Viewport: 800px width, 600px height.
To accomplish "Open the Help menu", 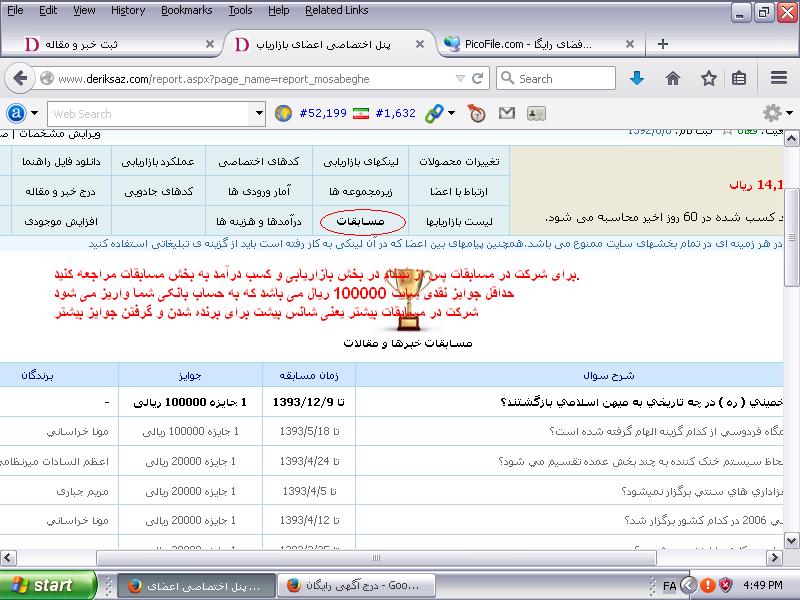I will (279, 10).
